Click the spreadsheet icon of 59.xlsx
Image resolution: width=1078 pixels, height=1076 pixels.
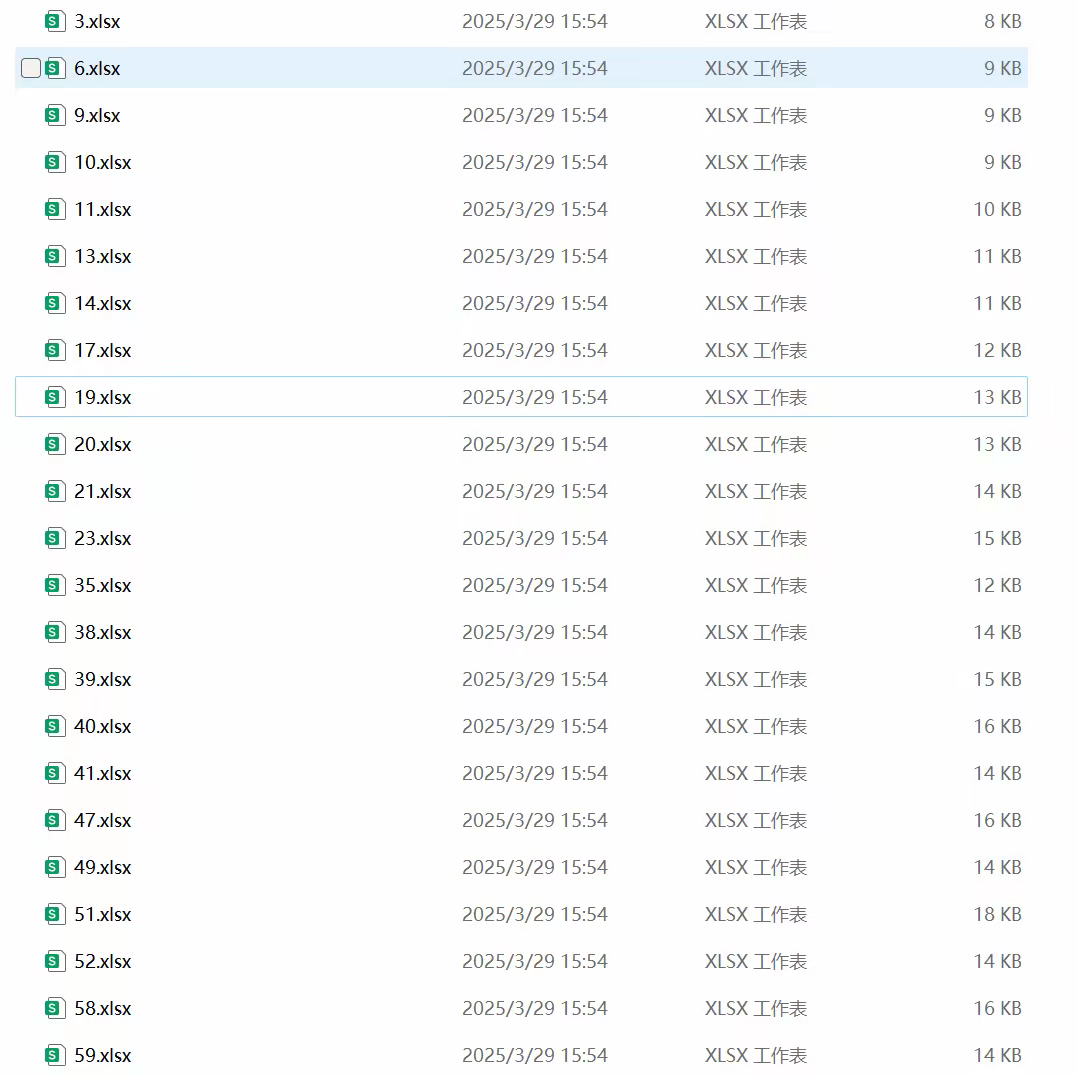click(55, 1055)
